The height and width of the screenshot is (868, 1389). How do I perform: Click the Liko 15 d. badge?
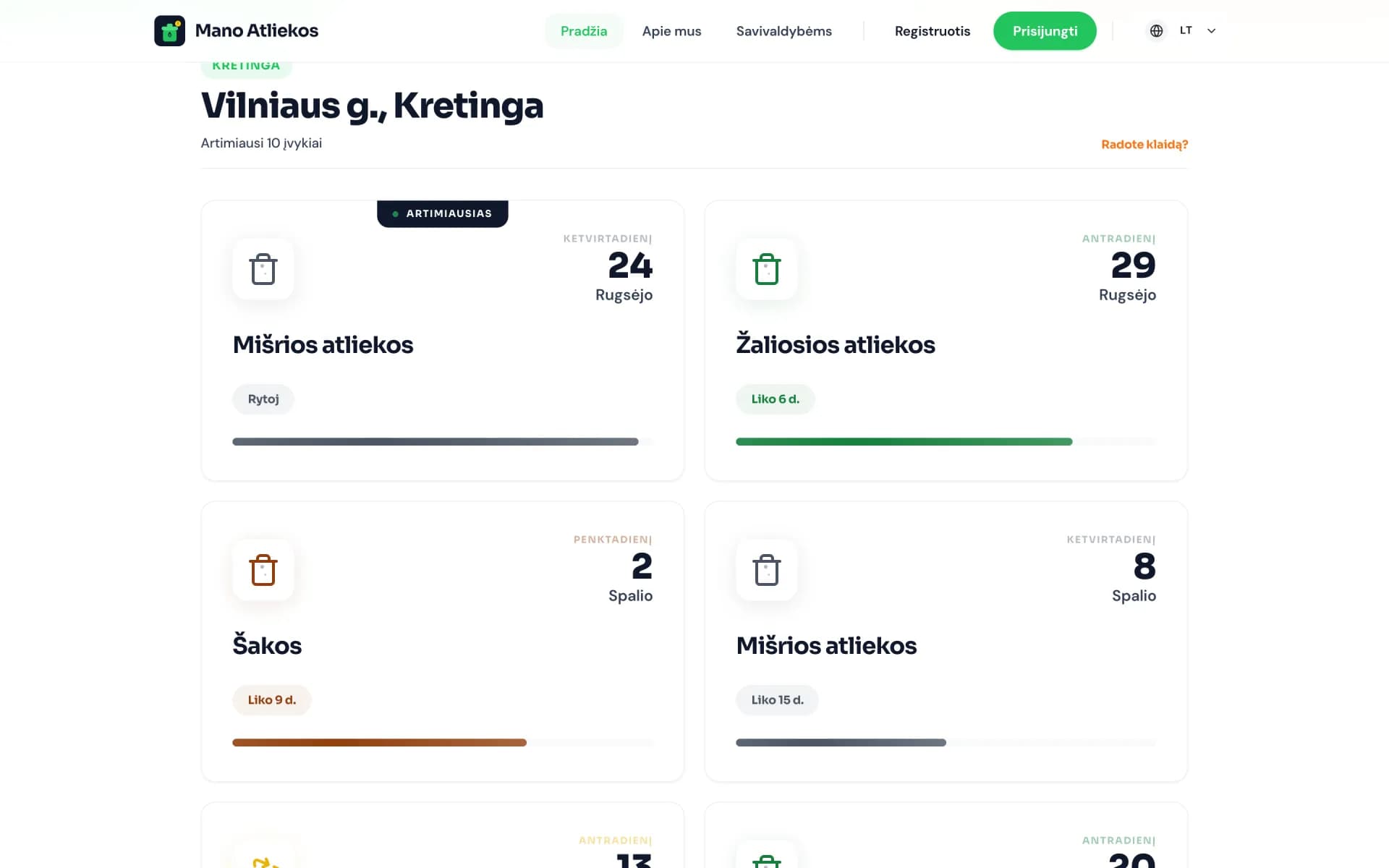pyautogui.click(x=777, y=700)
